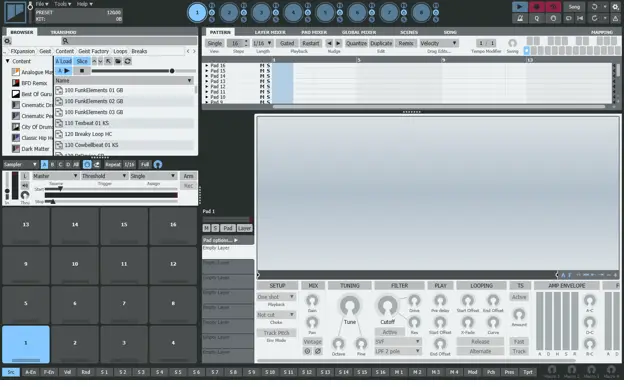Open settings gear icon at top right
The image size is (628, 387).
click(616, 7)
